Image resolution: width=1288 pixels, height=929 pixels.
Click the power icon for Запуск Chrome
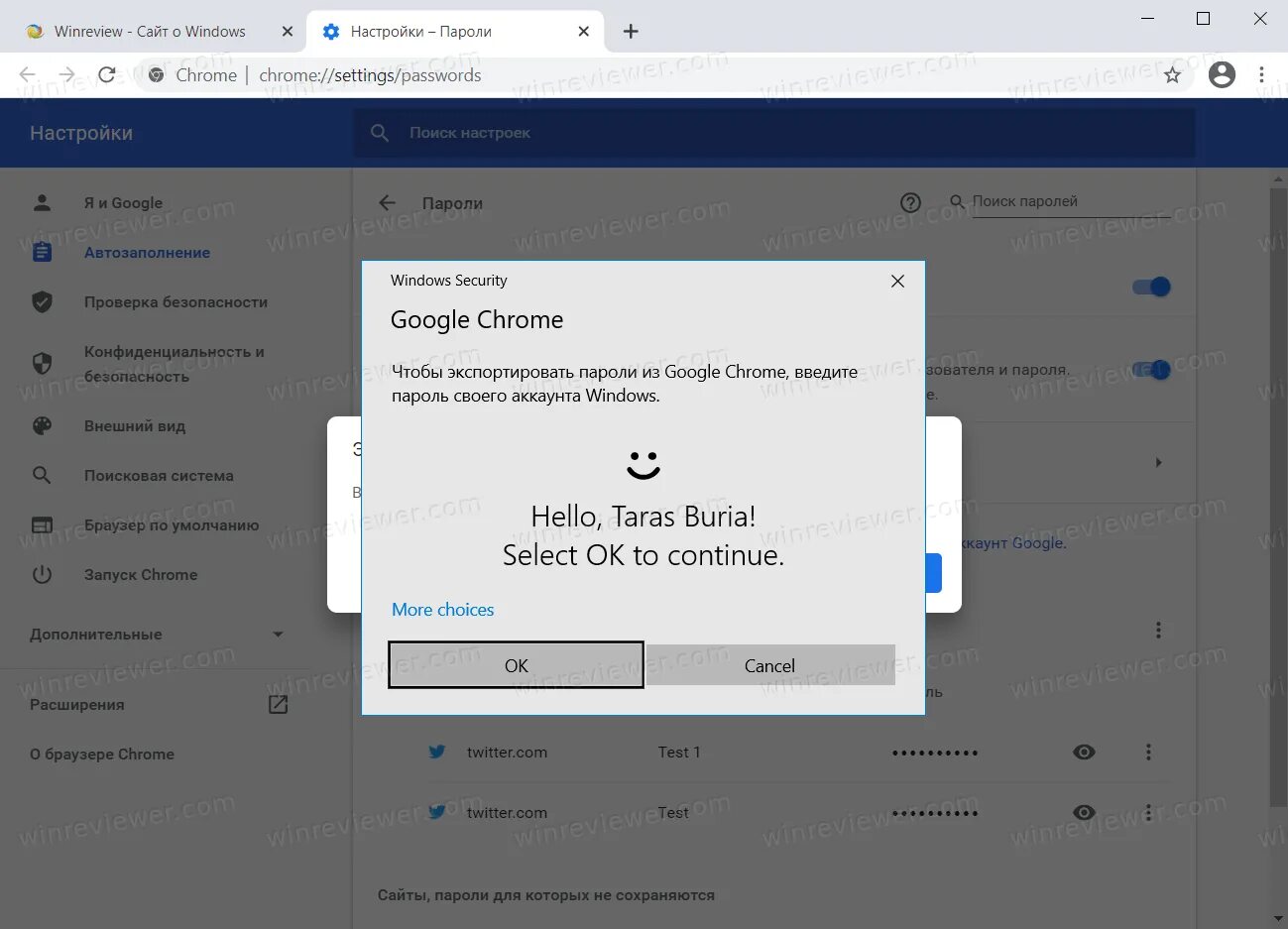42,574
